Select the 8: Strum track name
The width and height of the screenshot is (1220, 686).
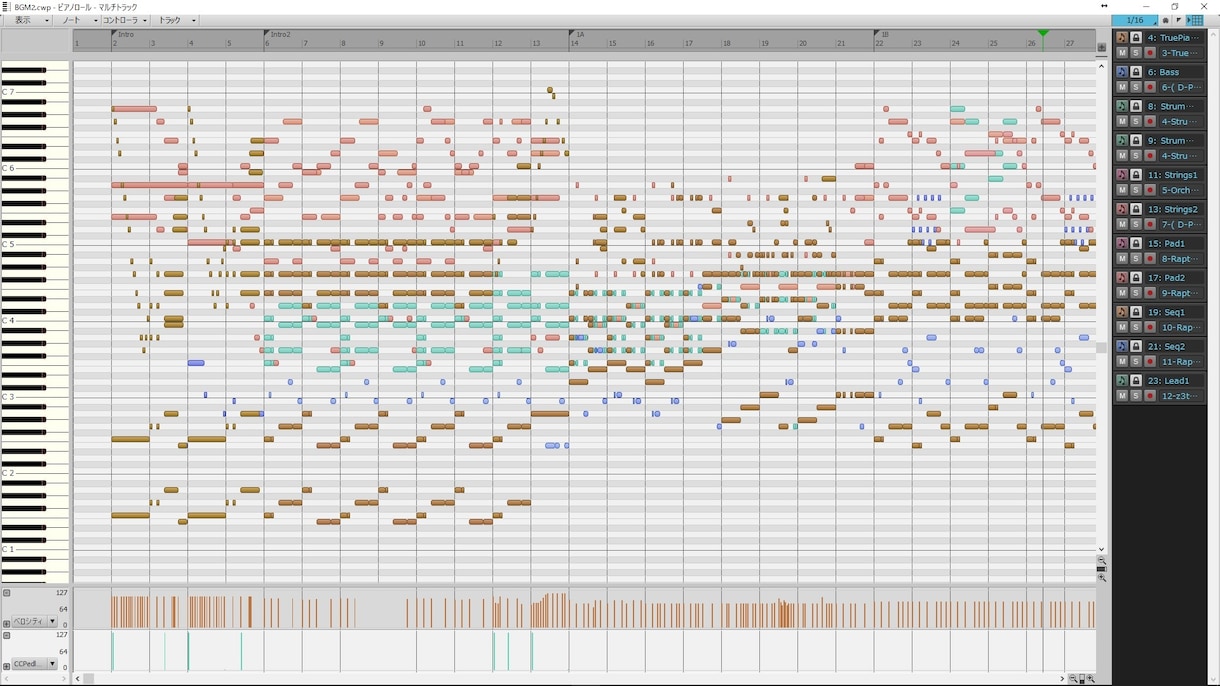click(x=1174, y=106)
